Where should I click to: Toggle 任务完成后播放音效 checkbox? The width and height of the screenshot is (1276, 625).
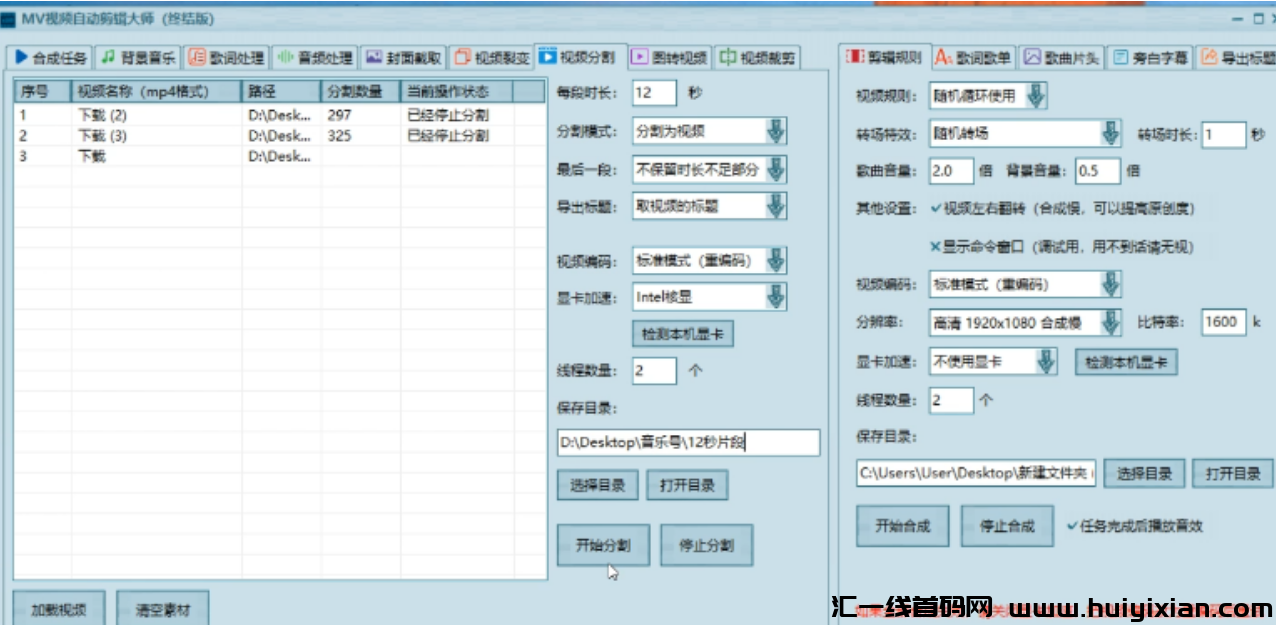click(x=1072, y=525)
